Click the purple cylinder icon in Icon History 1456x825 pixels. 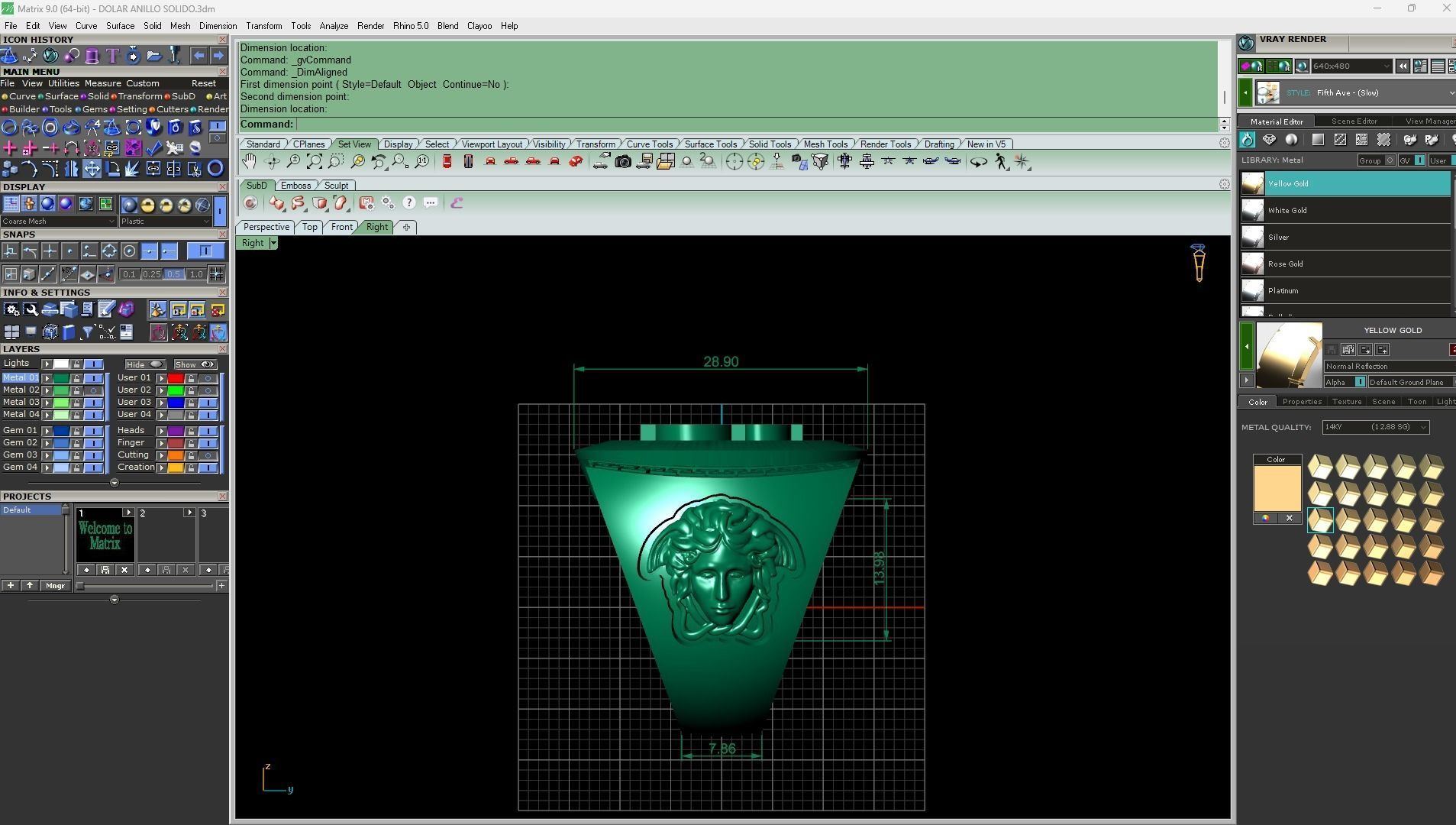tap(92, 56)
